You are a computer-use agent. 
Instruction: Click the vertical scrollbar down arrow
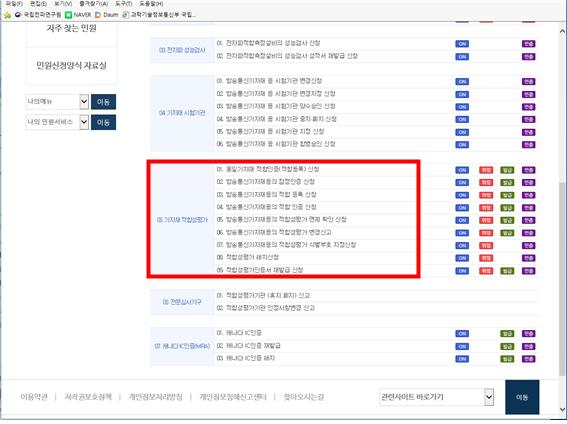[562, 410]
